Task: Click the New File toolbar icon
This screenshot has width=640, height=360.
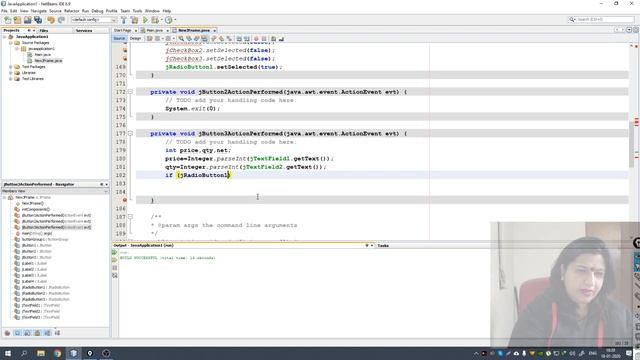Action: point(8,20)
